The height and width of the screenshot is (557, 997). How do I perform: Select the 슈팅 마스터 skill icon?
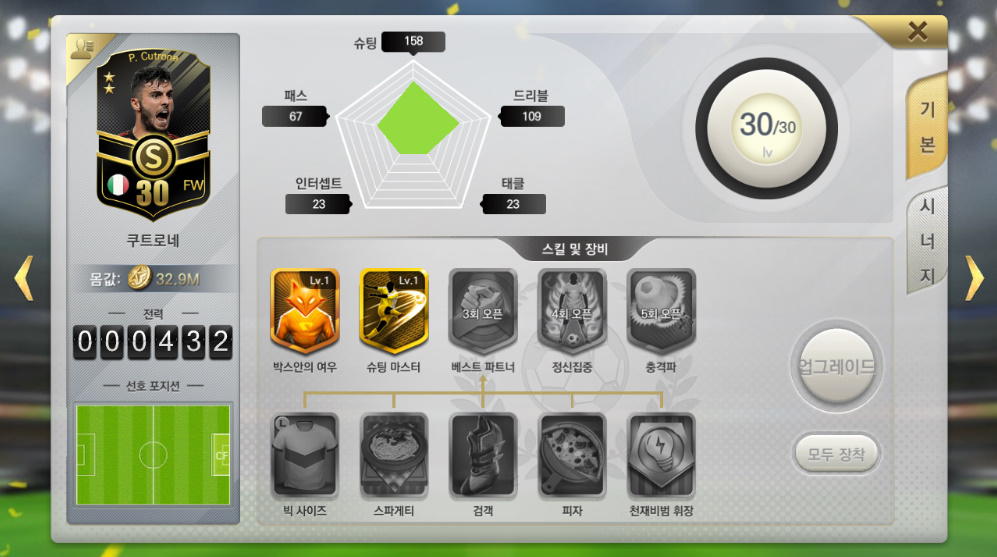[394, 310]
